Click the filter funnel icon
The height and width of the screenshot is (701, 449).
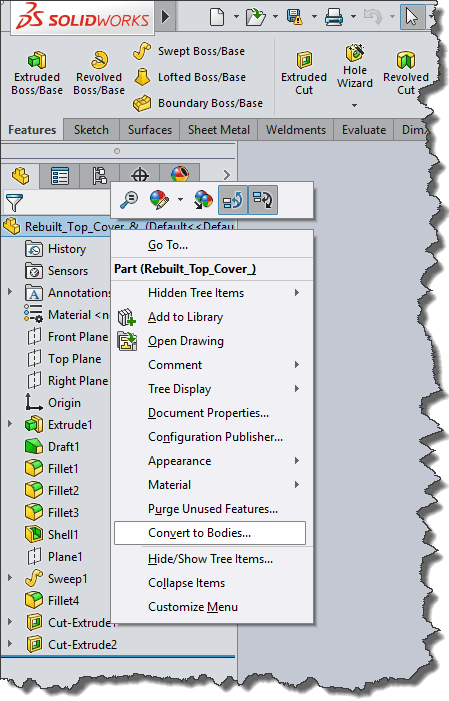(14, 203)
